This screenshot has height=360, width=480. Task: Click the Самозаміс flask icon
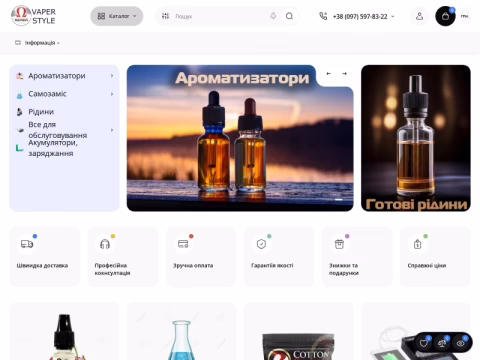point(20,94)
